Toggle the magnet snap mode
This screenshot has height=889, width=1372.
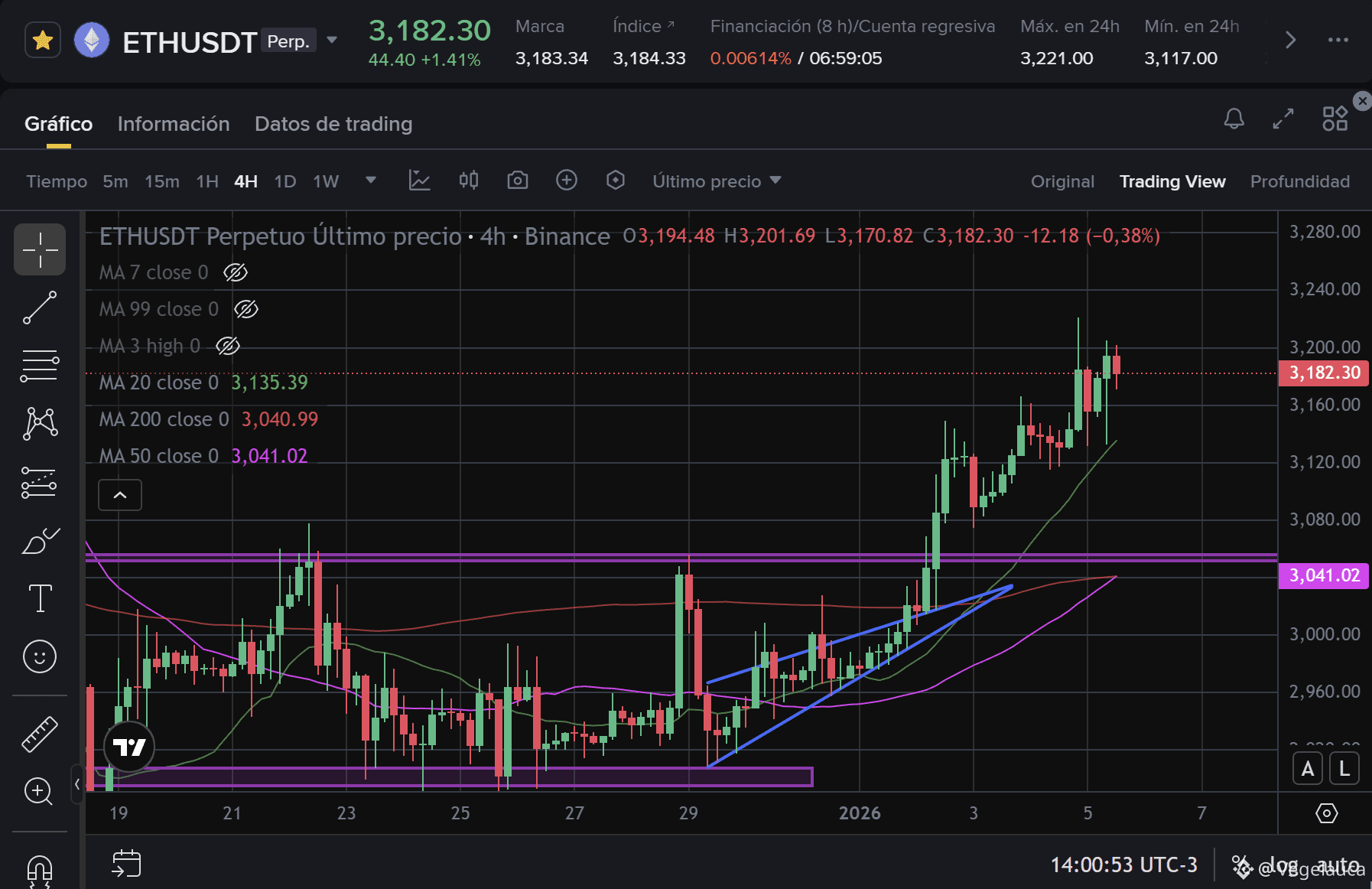(40, 871)
